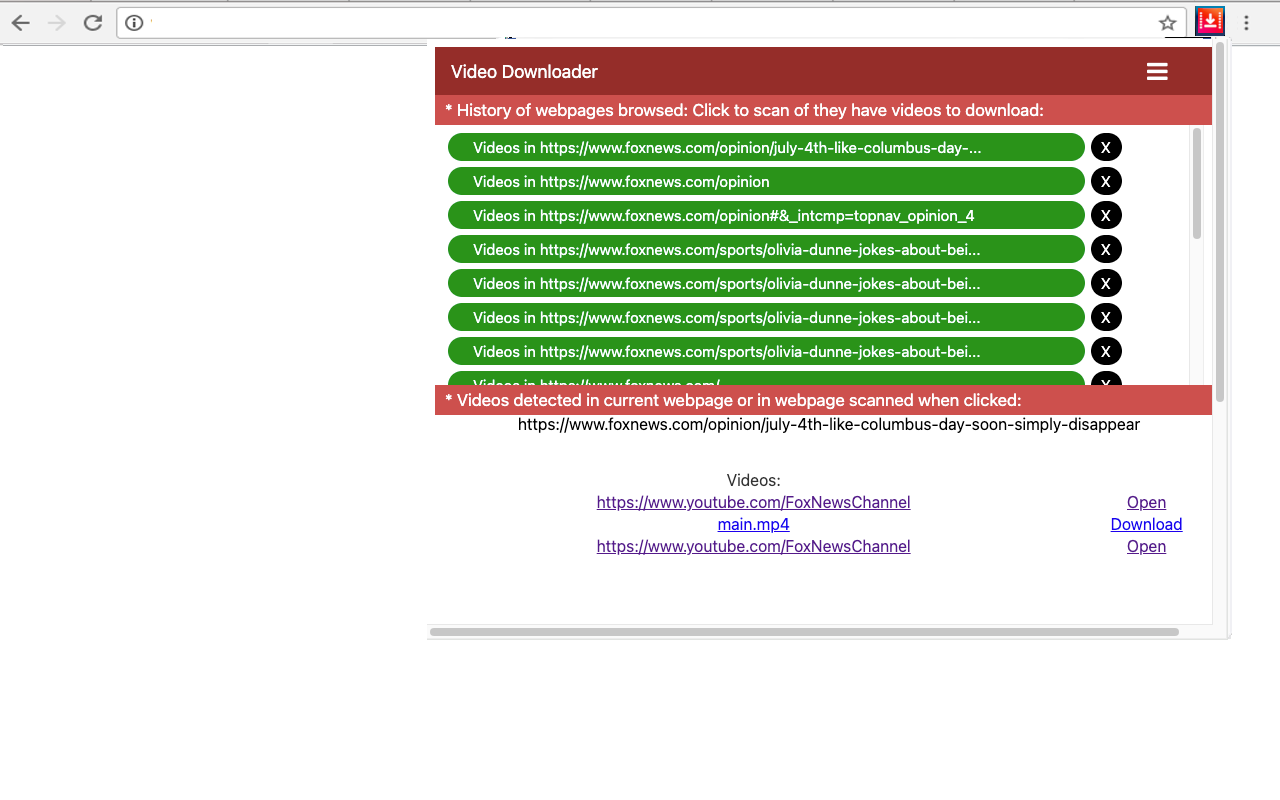Click the history list vertical scrollbar
Viewport: 1280px width, 800px height.
pyautogui.click(x=1197, y=183)
